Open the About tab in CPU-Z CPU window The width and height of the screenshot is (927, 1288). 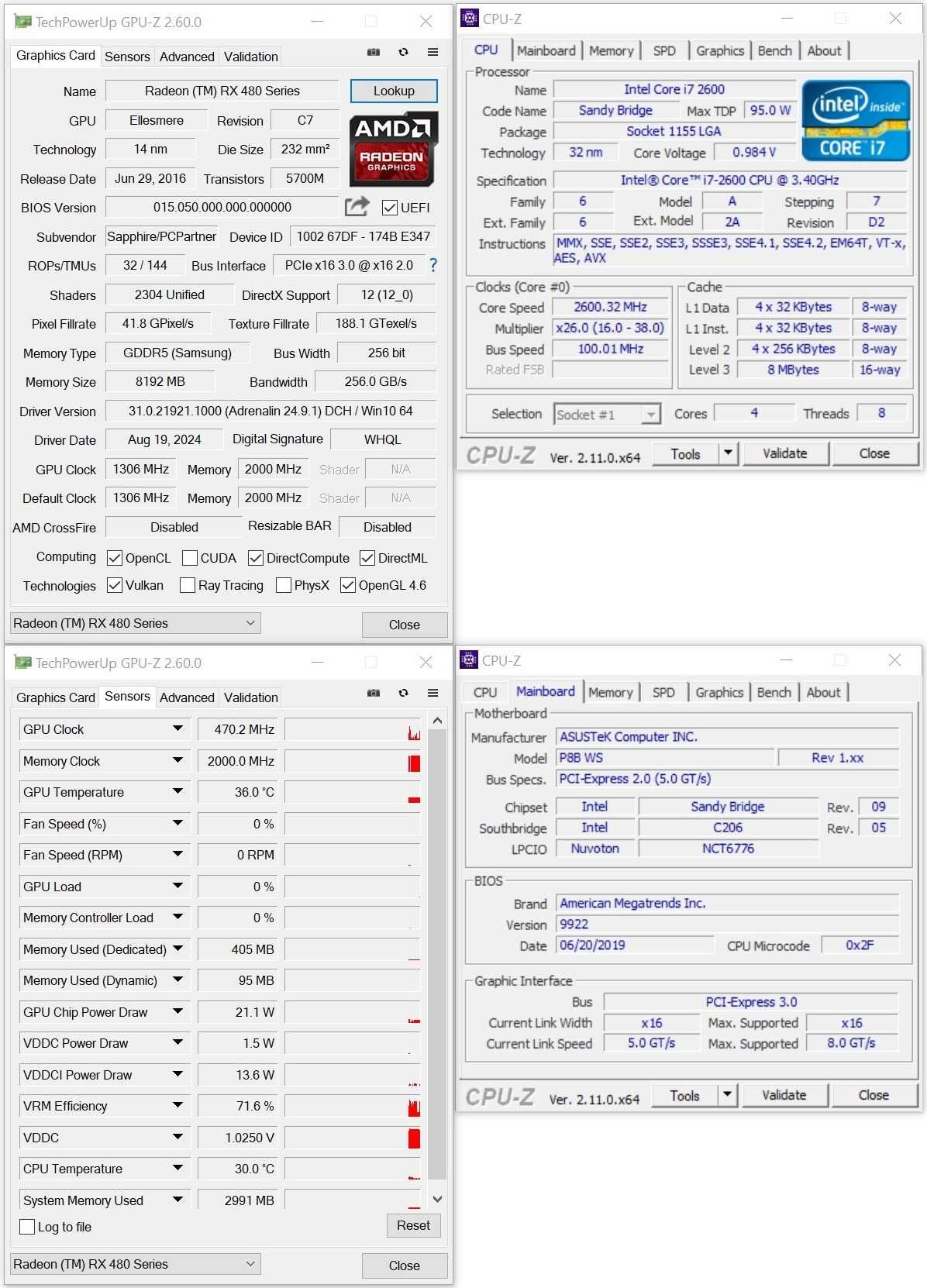[x=824, y=50]
